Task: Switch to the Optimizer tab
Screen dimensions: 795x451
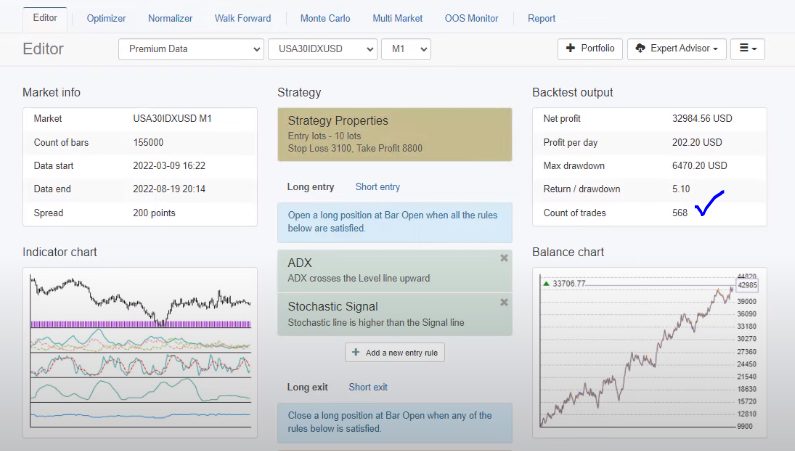Action: pyautogui.click(x=106, y=18)
